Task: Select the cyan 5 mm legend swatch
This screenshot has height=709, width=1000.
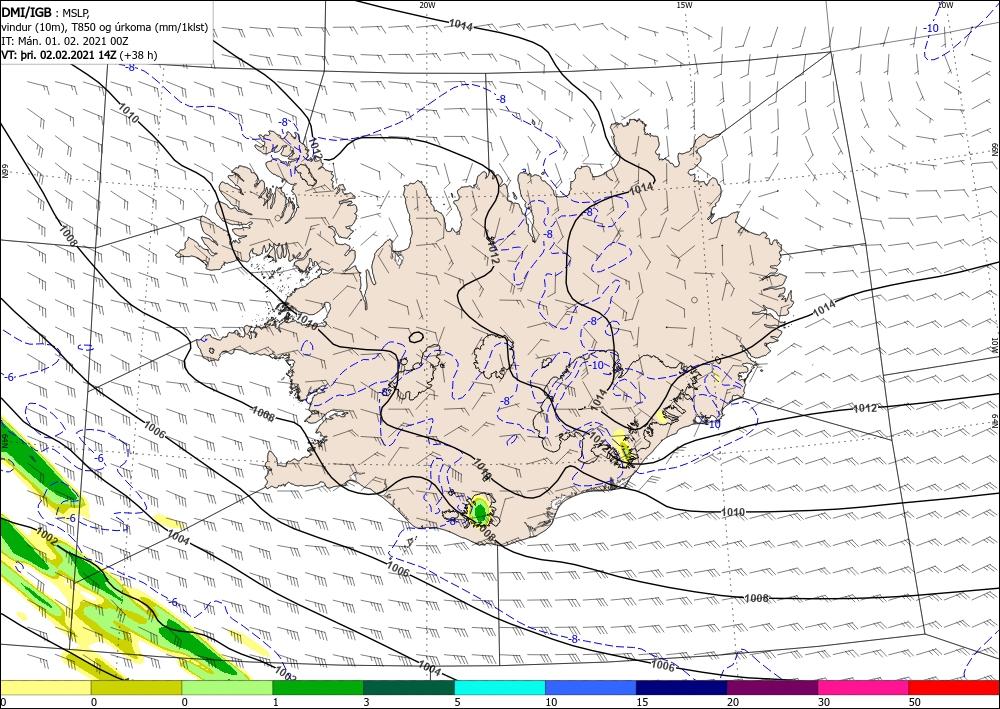Action: 500,688
